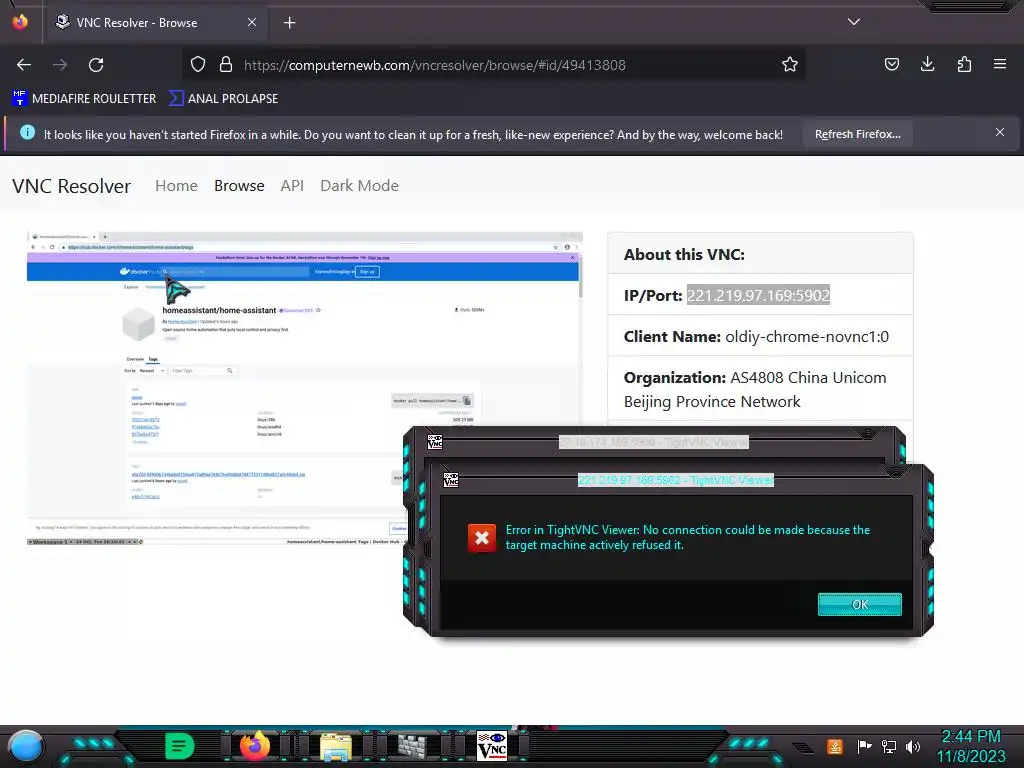Reload the VNC Resolver page
1024x768 pixels.
pos(96,65)
